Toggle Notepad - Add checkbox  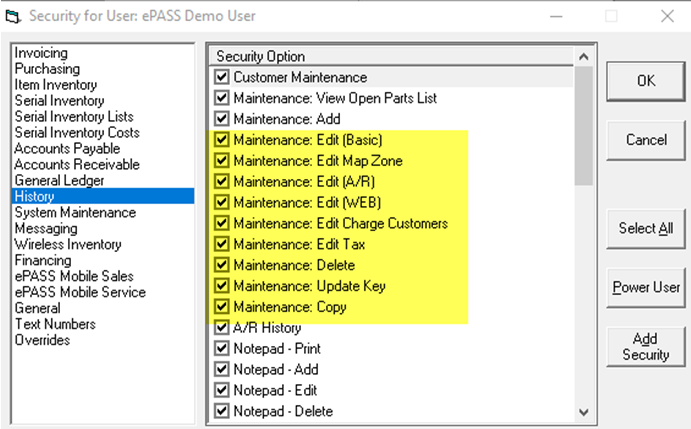(x=221, y=369)
